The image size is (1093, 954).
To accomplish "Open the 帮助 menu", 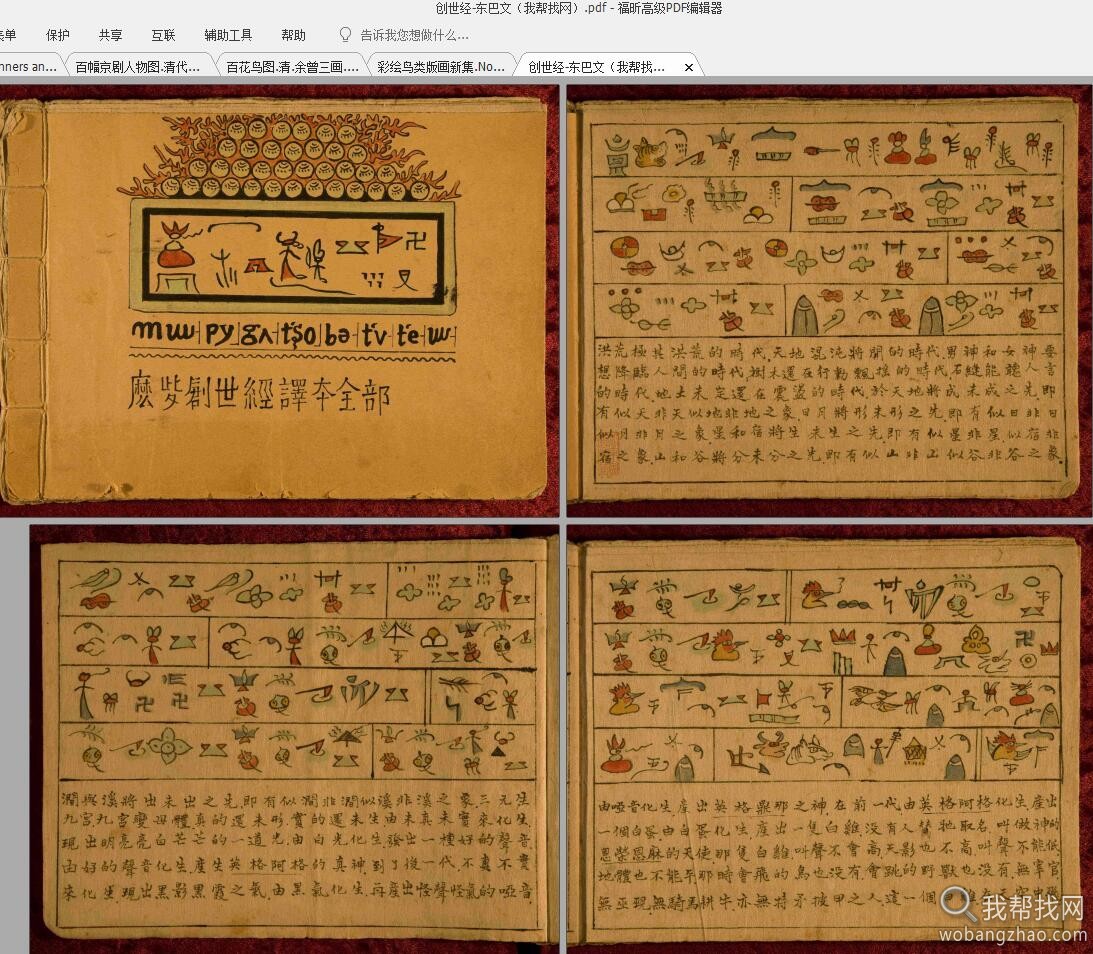I will (293, 35).
